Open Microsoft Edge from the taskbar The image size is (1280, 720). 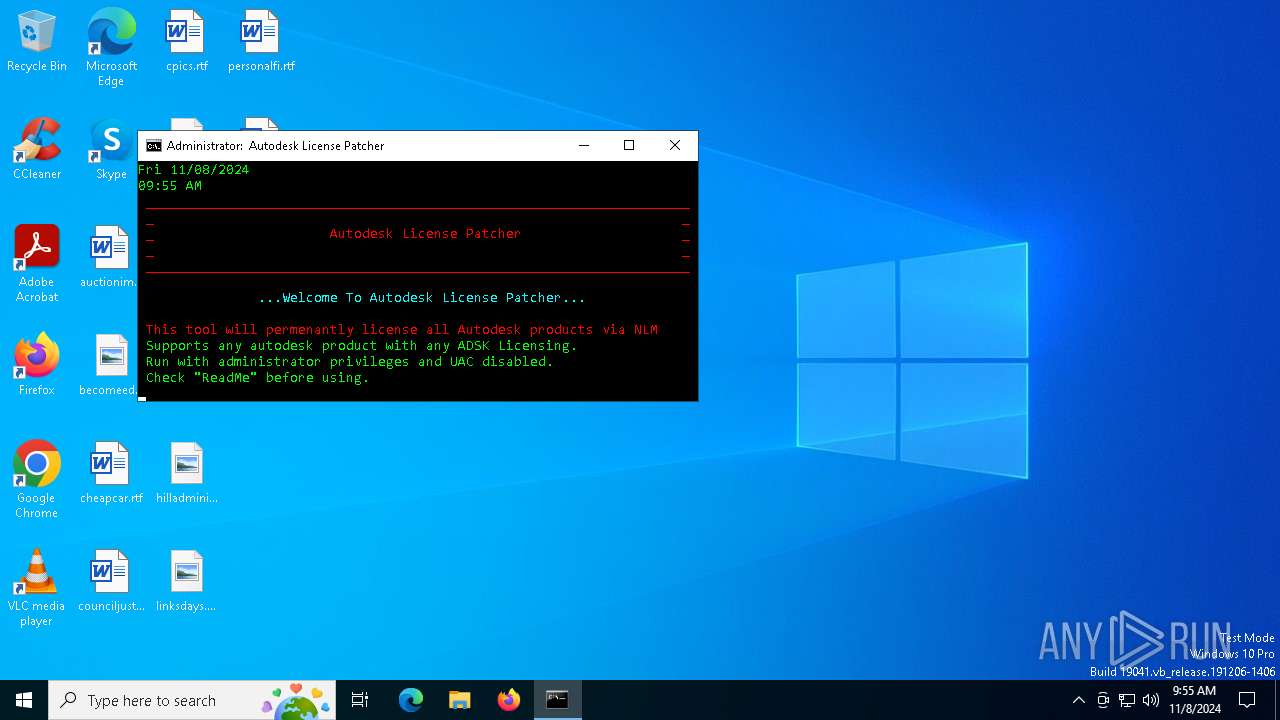411,700
